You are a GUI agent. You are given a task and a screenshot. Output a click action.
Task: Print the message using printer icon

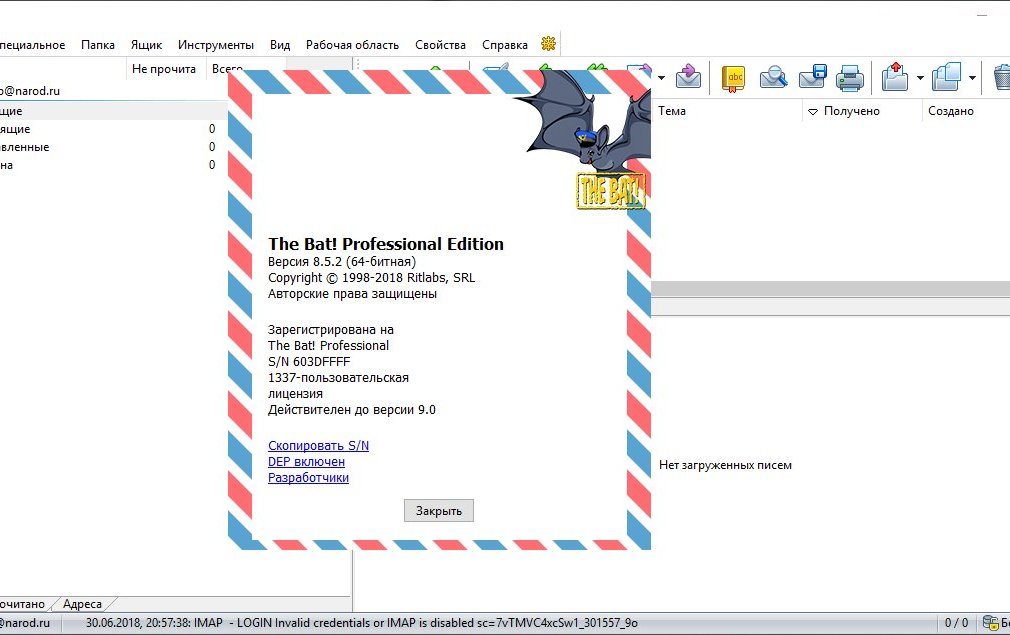pos(850,77)
